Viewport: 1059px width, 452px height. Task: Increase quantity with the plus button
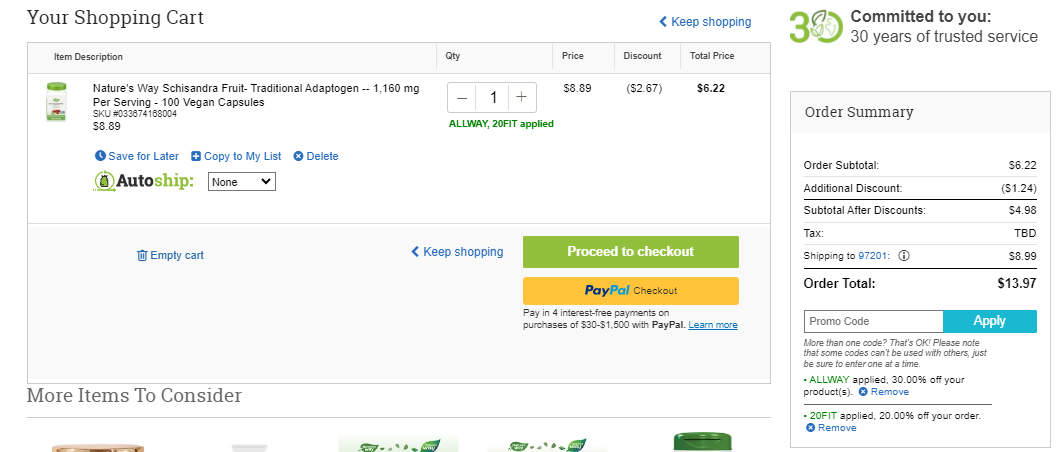tap(521, 98)
